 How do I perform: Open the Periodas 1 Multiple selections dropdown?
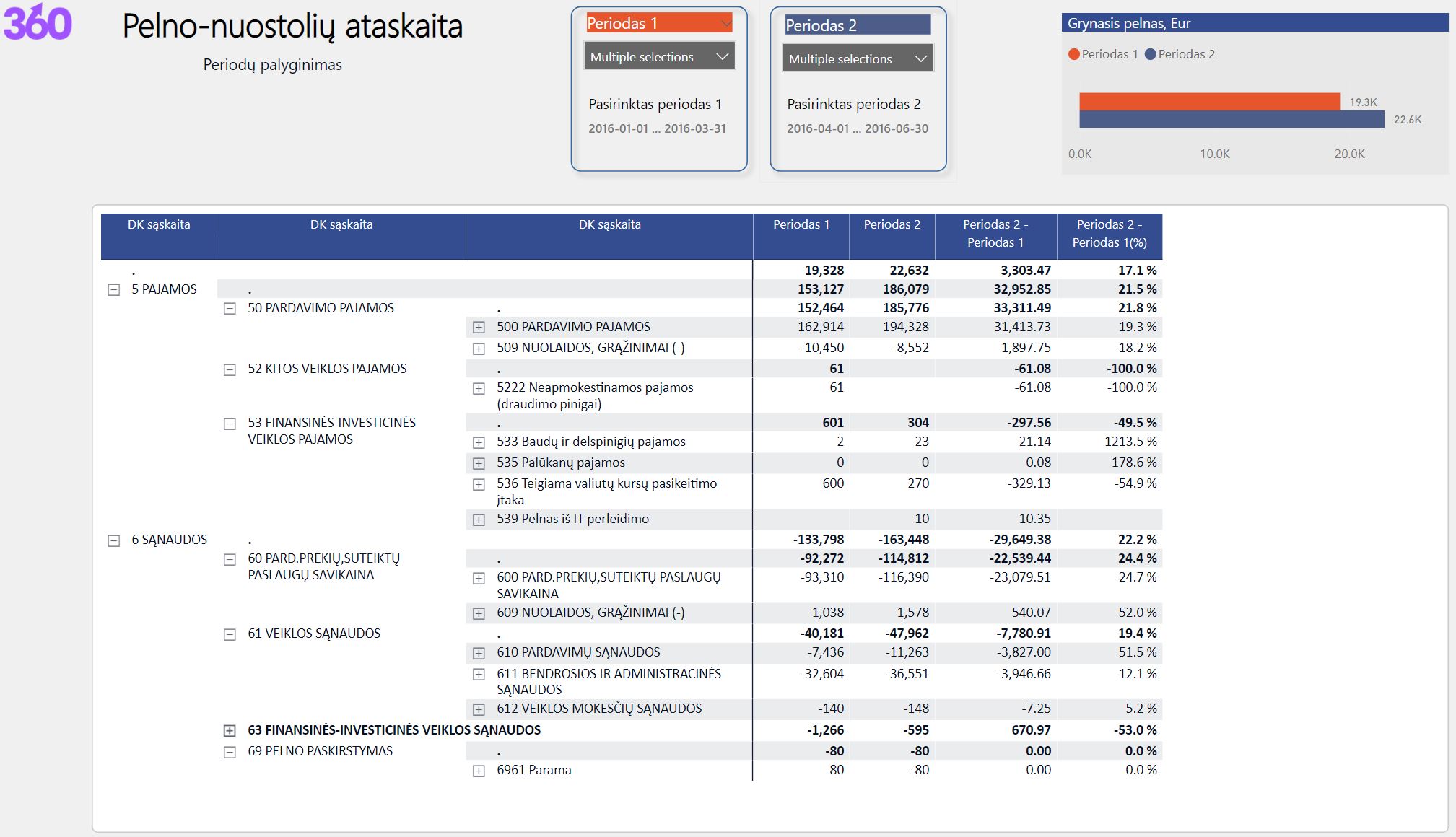659,56
